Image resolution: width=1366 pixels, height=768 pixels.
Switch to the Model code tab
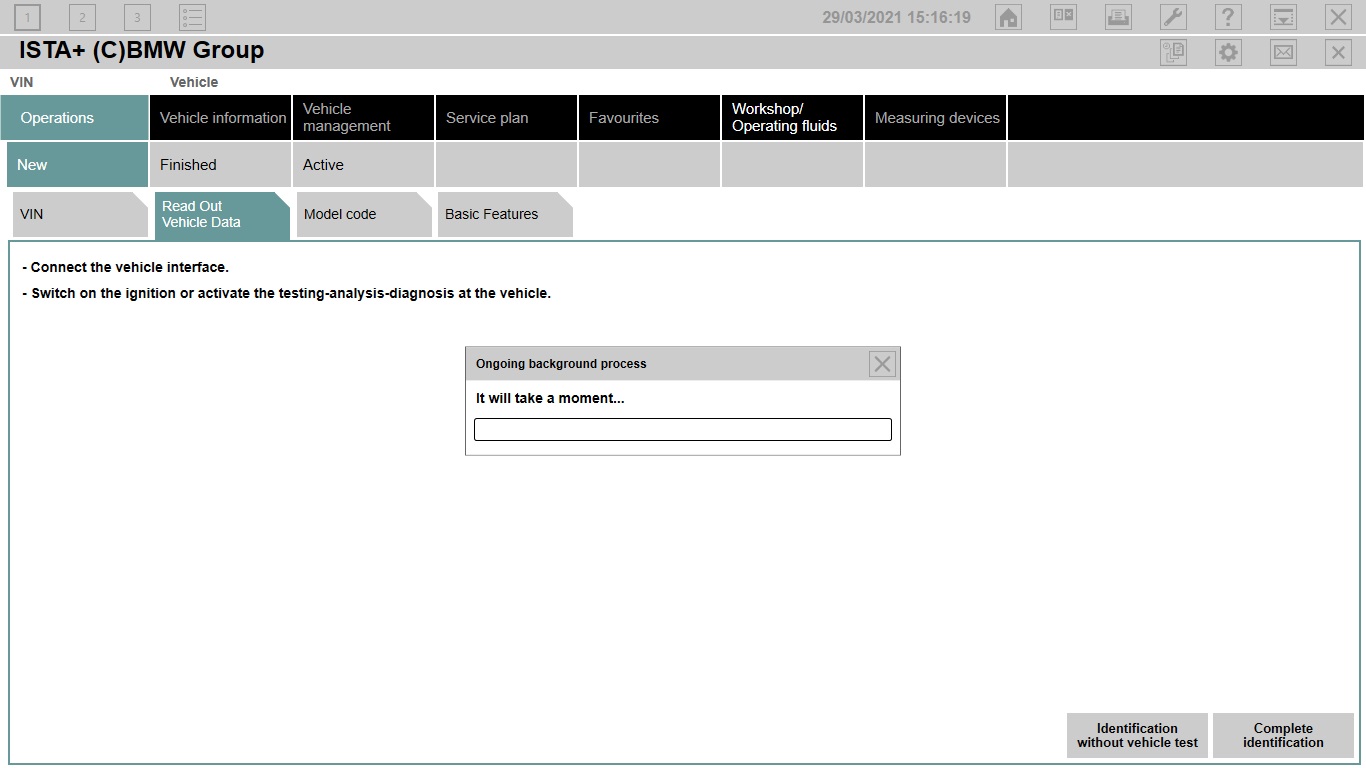[364, 214]
